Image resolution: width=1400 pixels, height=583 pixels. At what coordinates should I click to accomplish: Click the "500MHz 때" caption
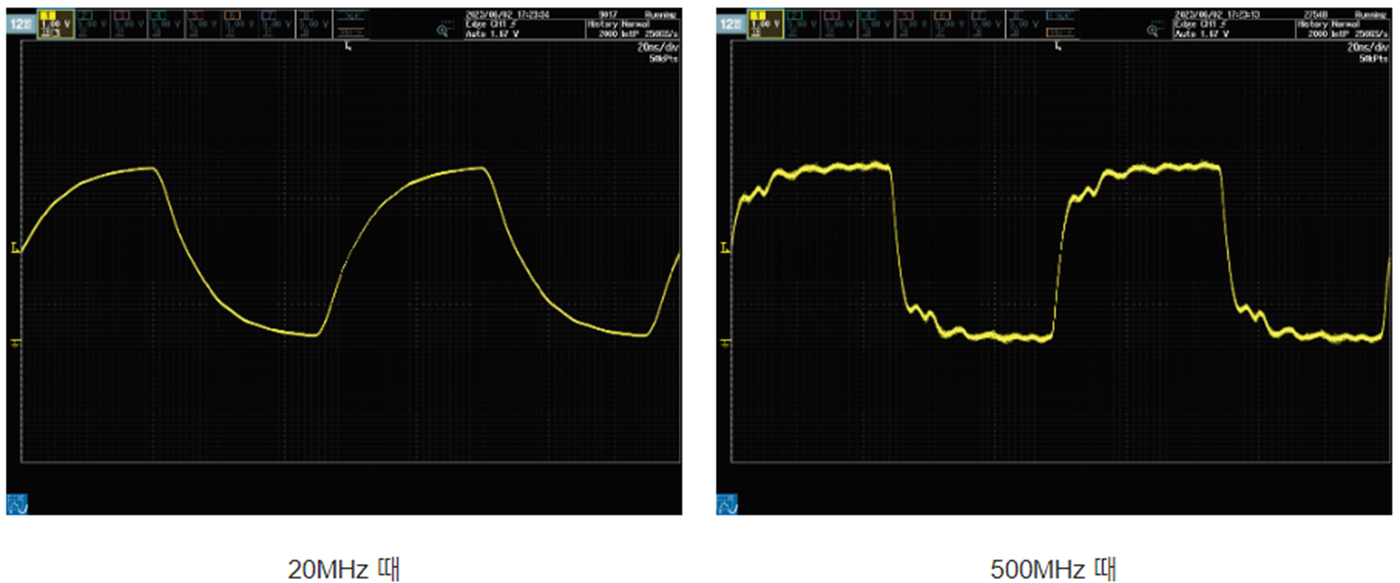click(x=1053, y=570)
